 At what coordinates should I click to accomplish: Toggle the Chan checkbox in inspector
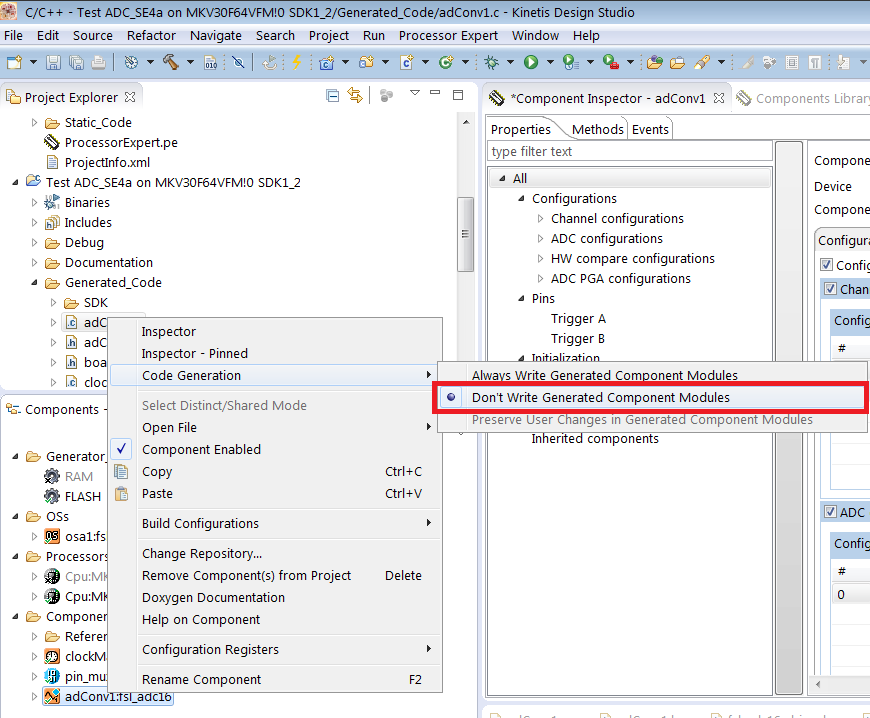pyautogui.click(x=830, y=289)
